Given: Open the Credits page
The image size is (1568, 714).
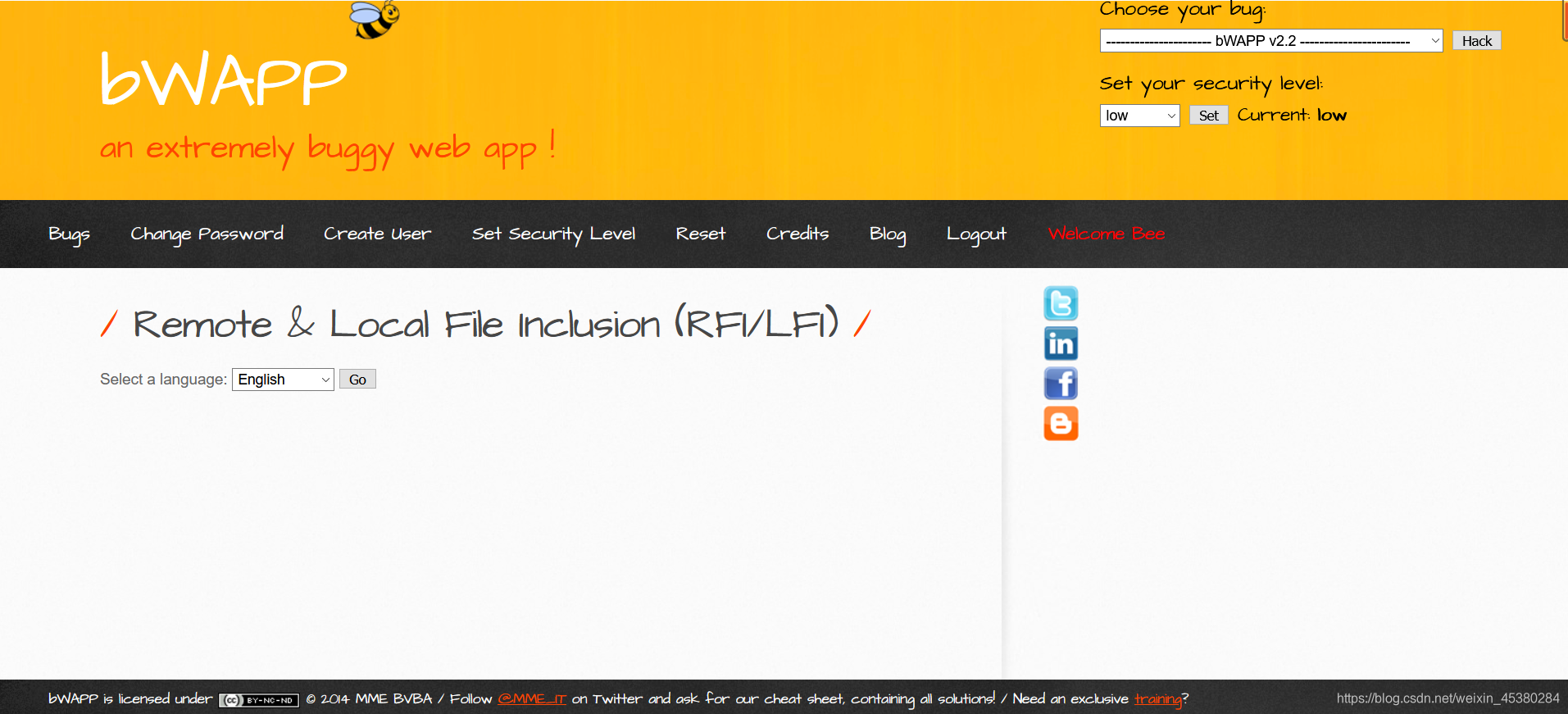Looking at the screenshot, I should click(x=798, y=234).
